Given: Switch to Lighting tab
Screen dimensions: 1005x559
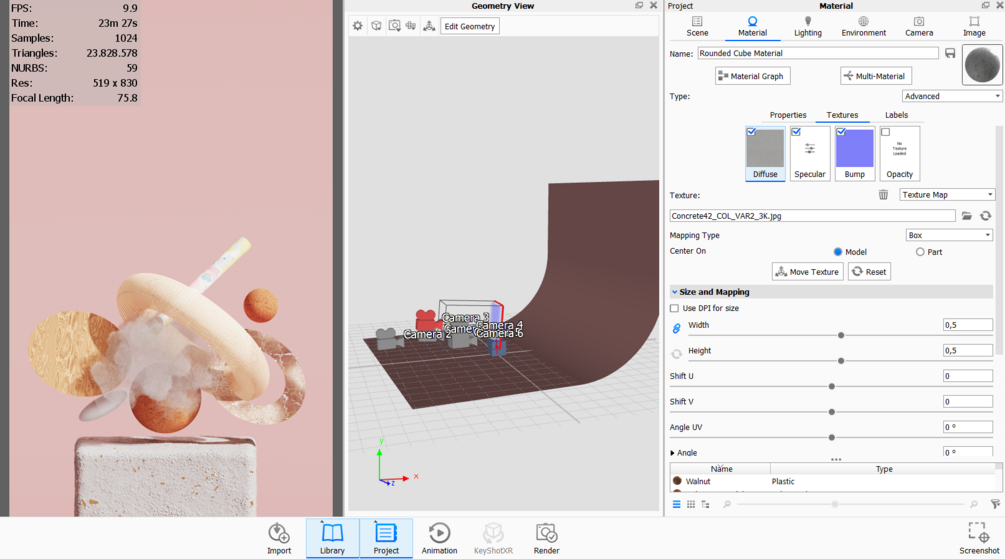Looking at the screenshot, I should (x=808, y=26).
